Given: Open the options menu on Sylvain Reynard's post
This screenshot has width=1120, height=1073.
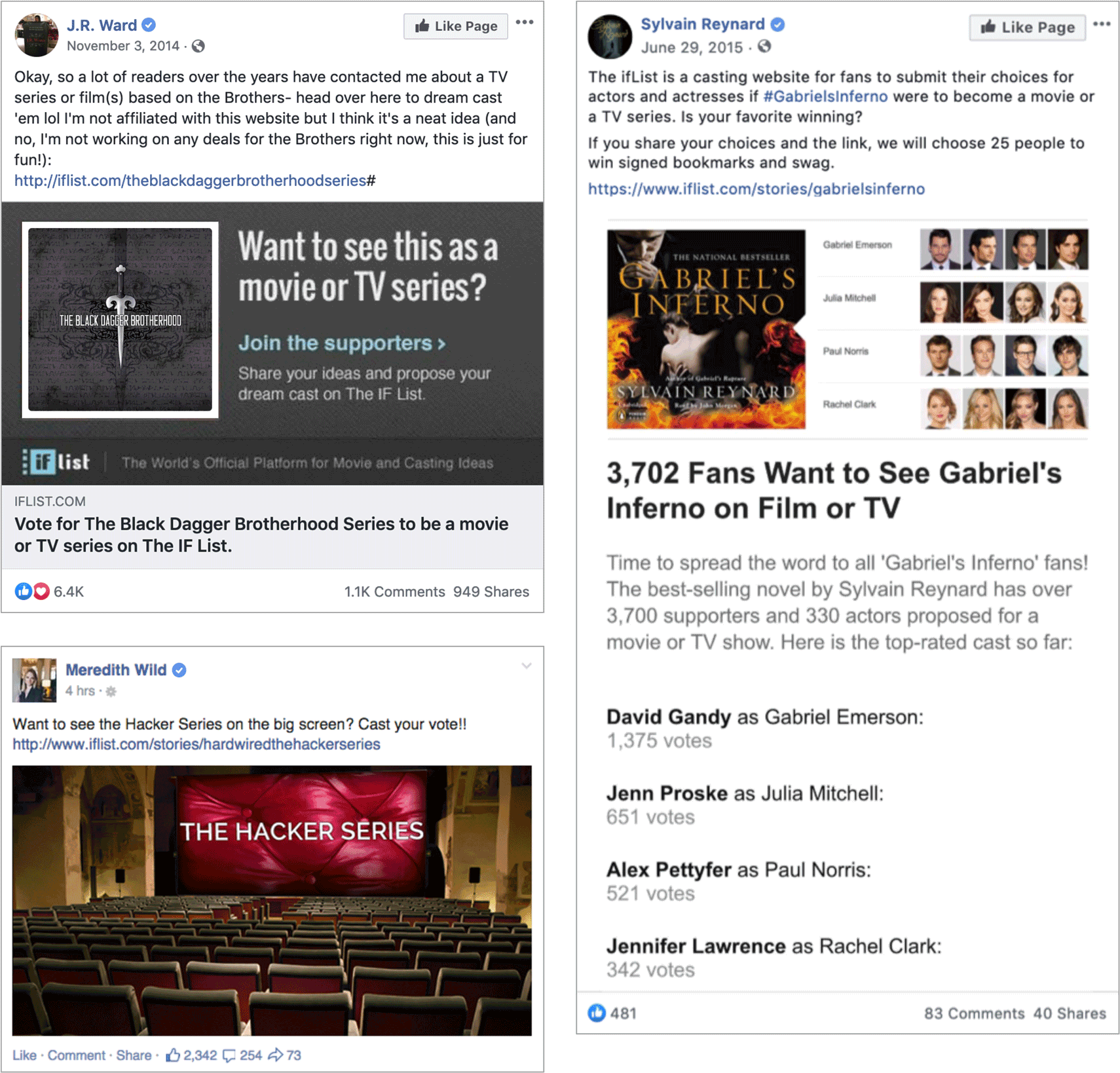Looking at the screenshot, I should 1102,24.
